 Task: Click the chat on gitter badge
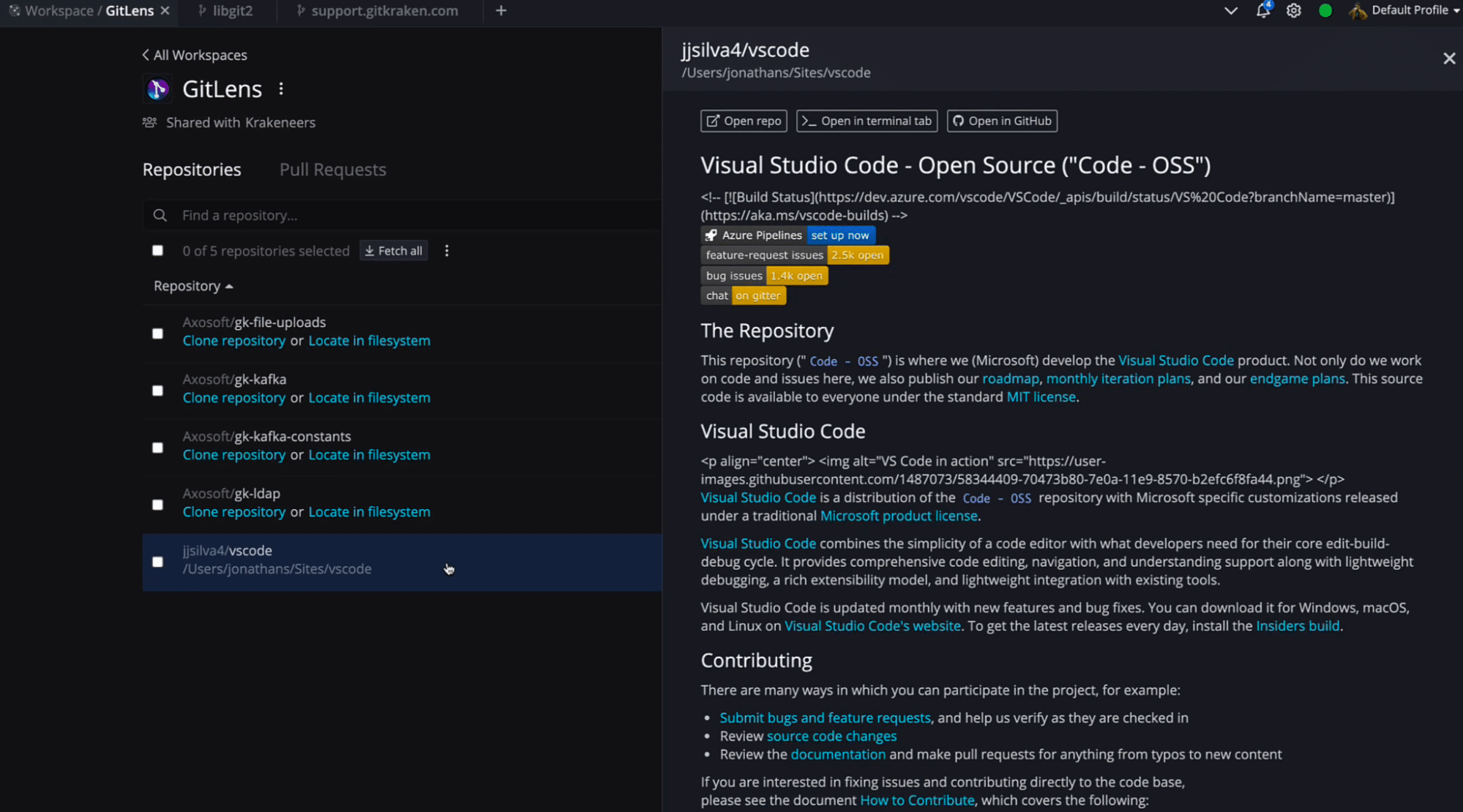[743, 296]
